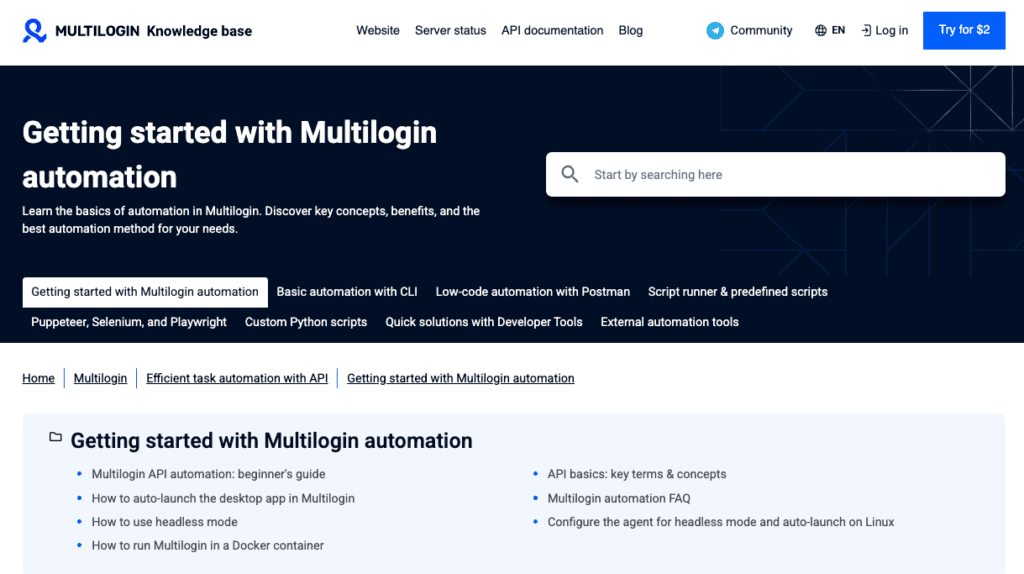Open Script runner & predefined scripts tab
This screenshot has width=1024, height=574.
tap(737, 292)
